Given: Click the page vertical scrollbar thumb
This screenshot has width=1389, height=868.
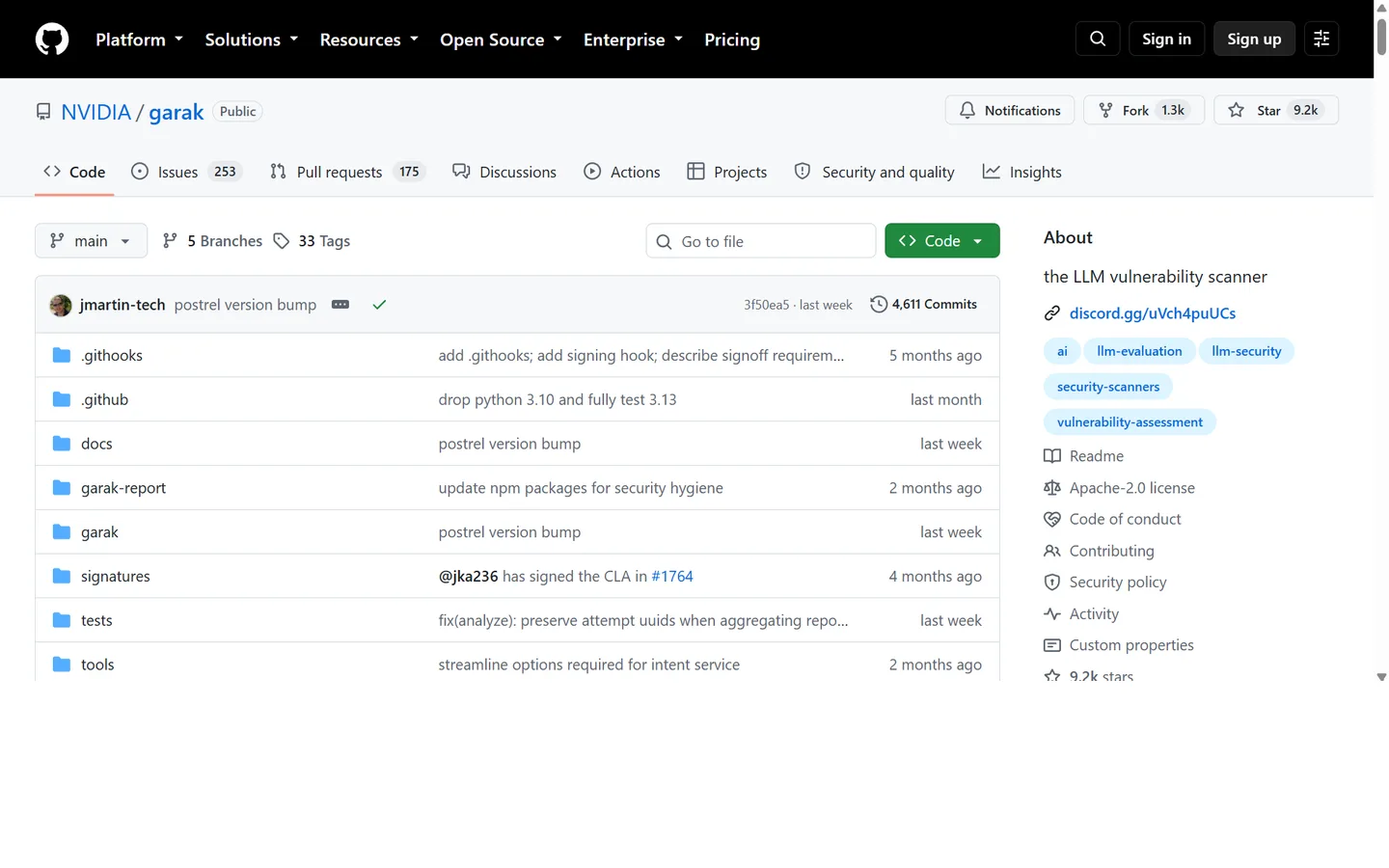Looking at the screenshot, I should coord(1381,36).
